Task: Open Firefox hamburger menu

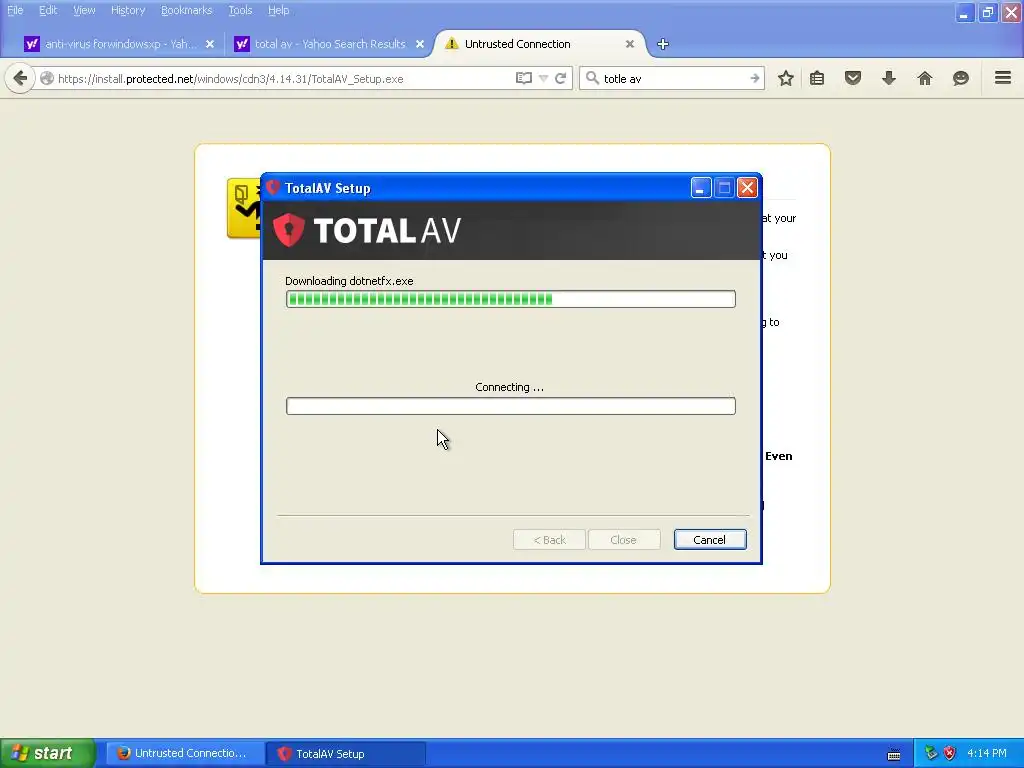Action: [x=1003, y=78]
